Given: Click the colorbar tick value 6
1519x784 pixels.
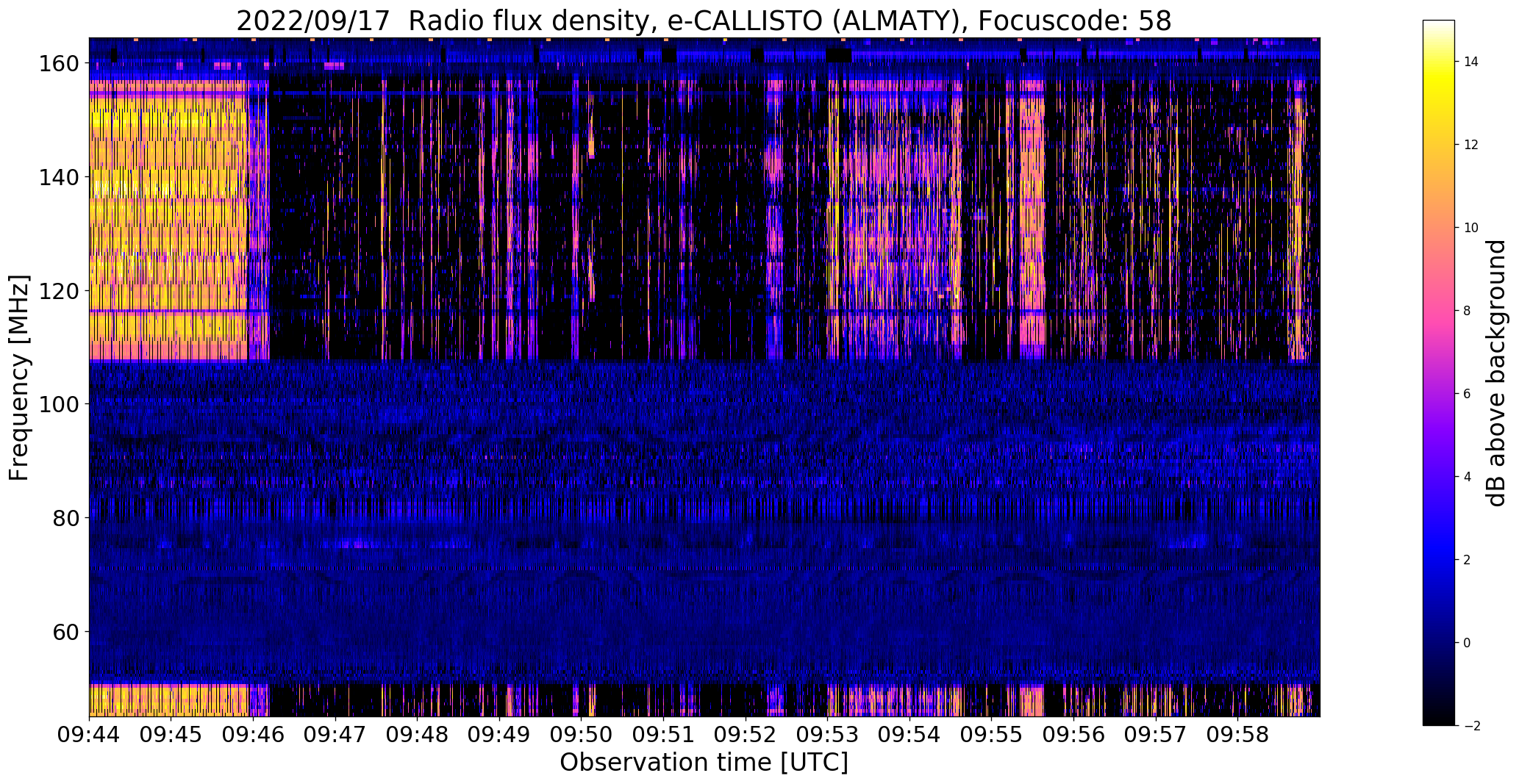Looking at the screenshot, I should [1468, 394].
